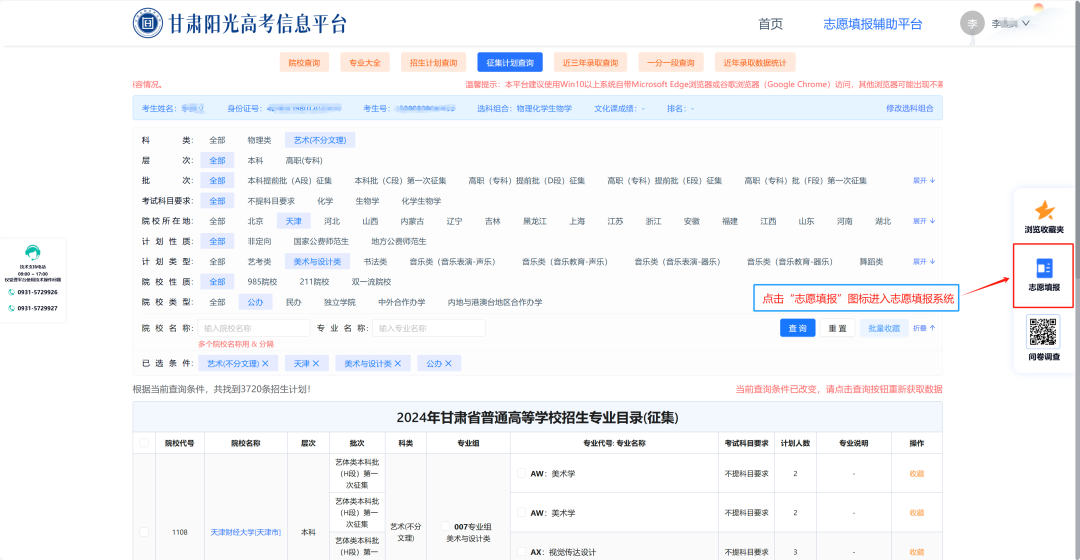The image size is (1080, 560).
Task: Check the 007专业组 group checkbox
Action: click(446, 526)
